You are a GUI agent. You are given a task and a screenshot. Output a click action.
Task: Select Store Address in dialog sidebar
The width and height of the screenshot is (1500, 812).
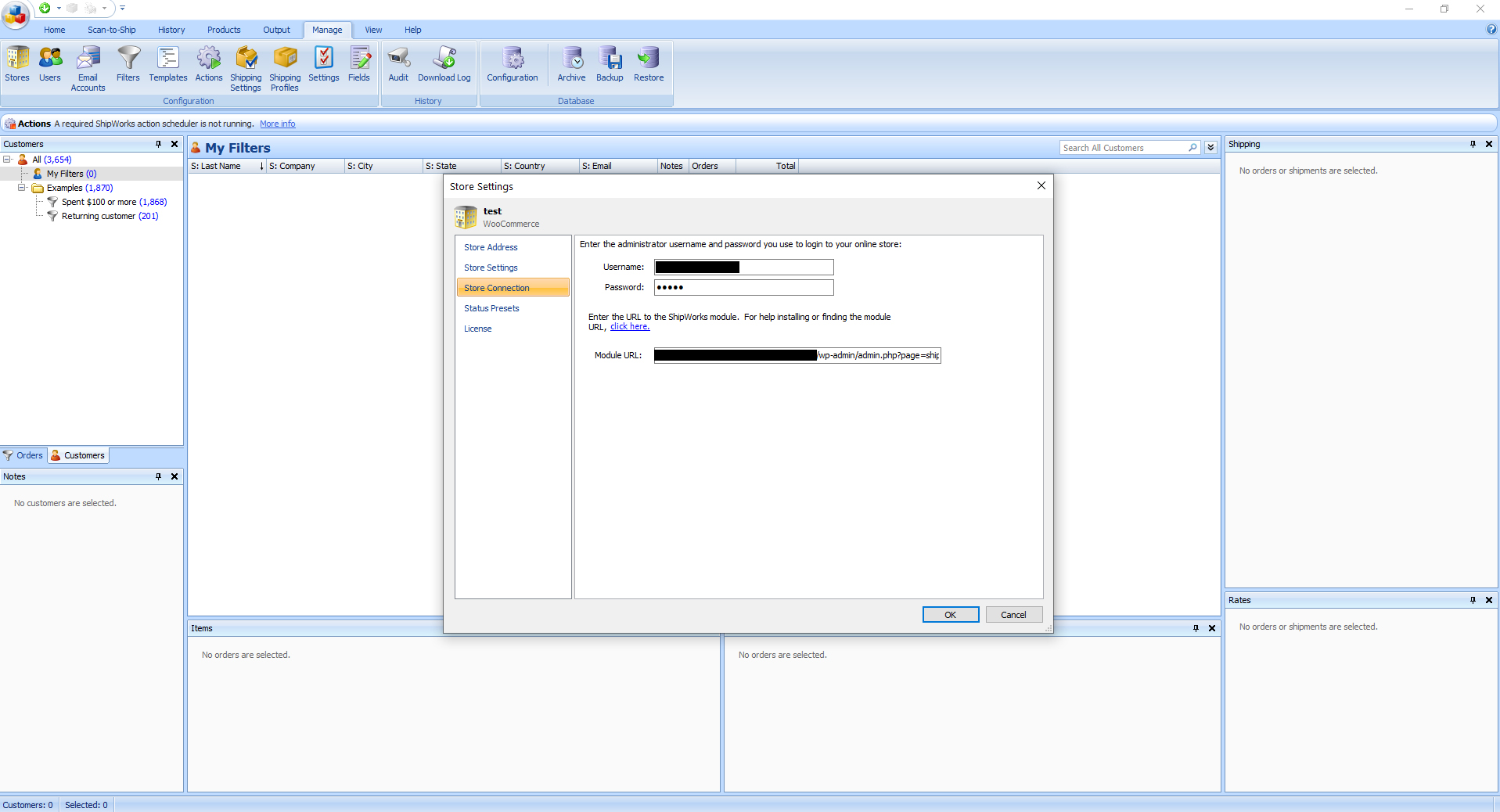click(x=513, y=247)
